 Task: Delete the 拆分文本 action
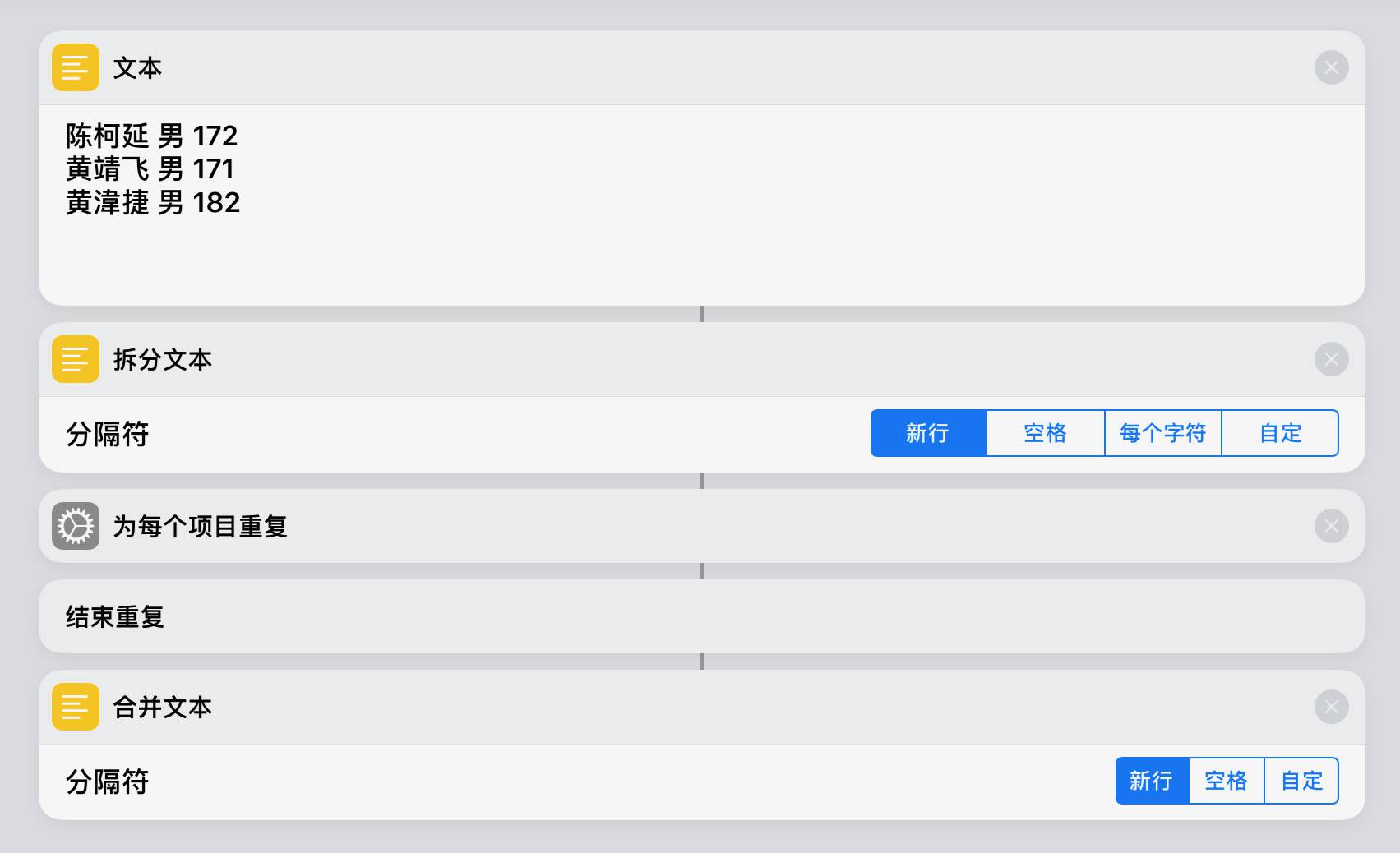pyautogui.click(x=1331, y=359)
